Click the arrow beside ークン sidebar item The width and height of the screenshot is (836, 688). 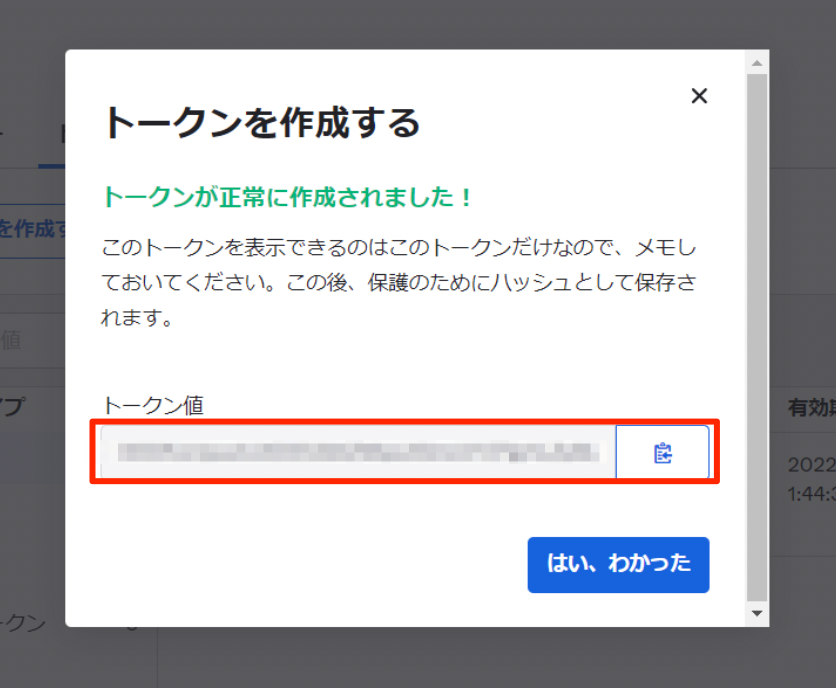[131, 626]
